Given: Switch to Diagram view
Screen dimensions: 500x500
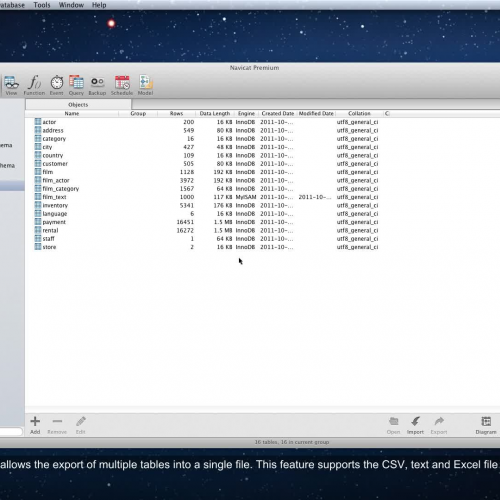Looking at the screenshot, I should click(486, 425).
